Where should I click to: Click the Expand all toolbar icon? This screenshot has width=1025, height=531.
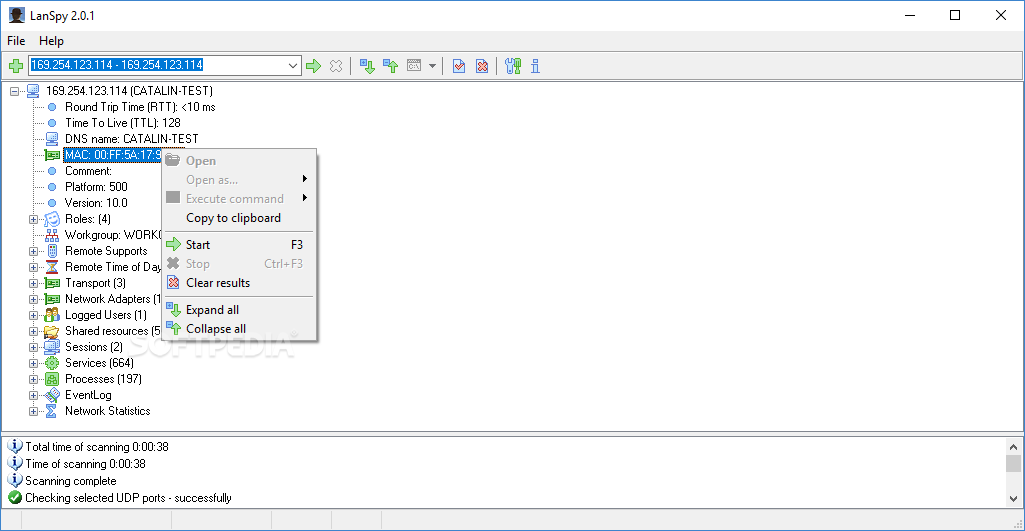(x=367, y=66)
